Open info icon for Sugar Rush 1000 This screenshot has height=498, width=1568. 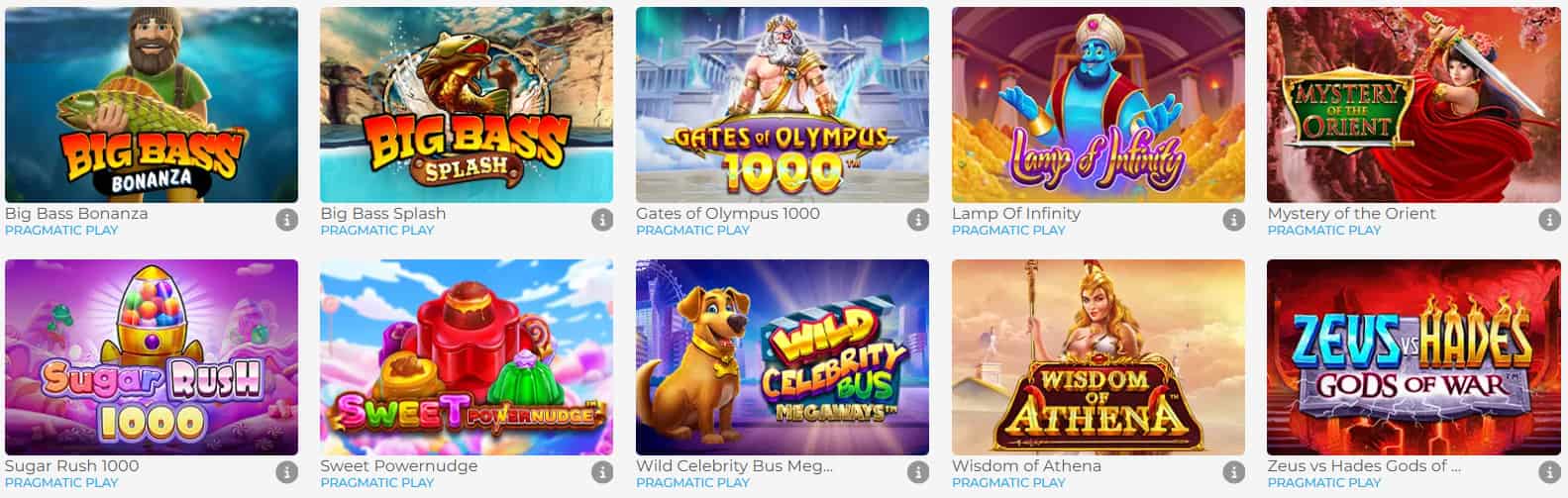coord(286,472)
